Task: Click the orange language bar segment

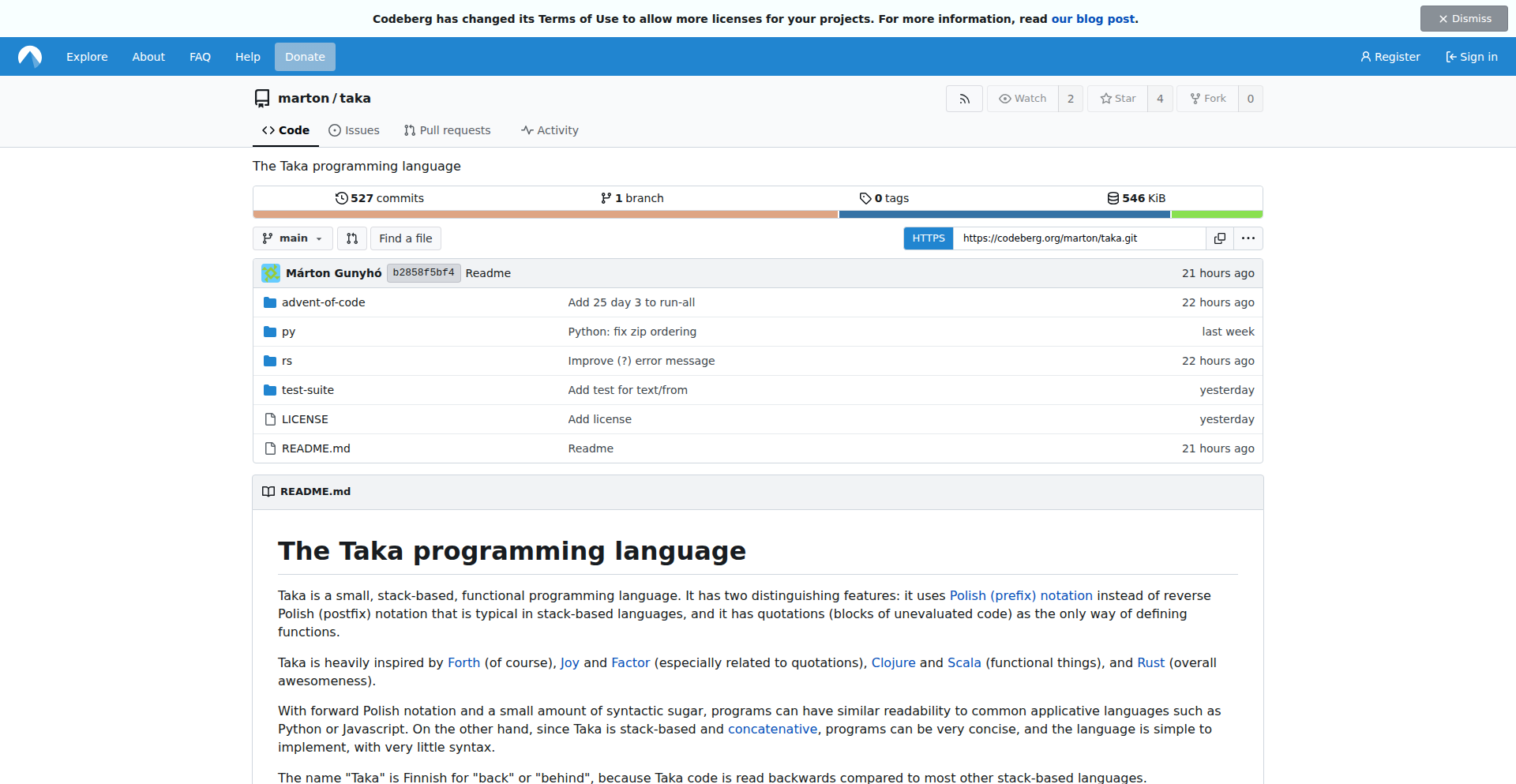Action: point(545,215)
